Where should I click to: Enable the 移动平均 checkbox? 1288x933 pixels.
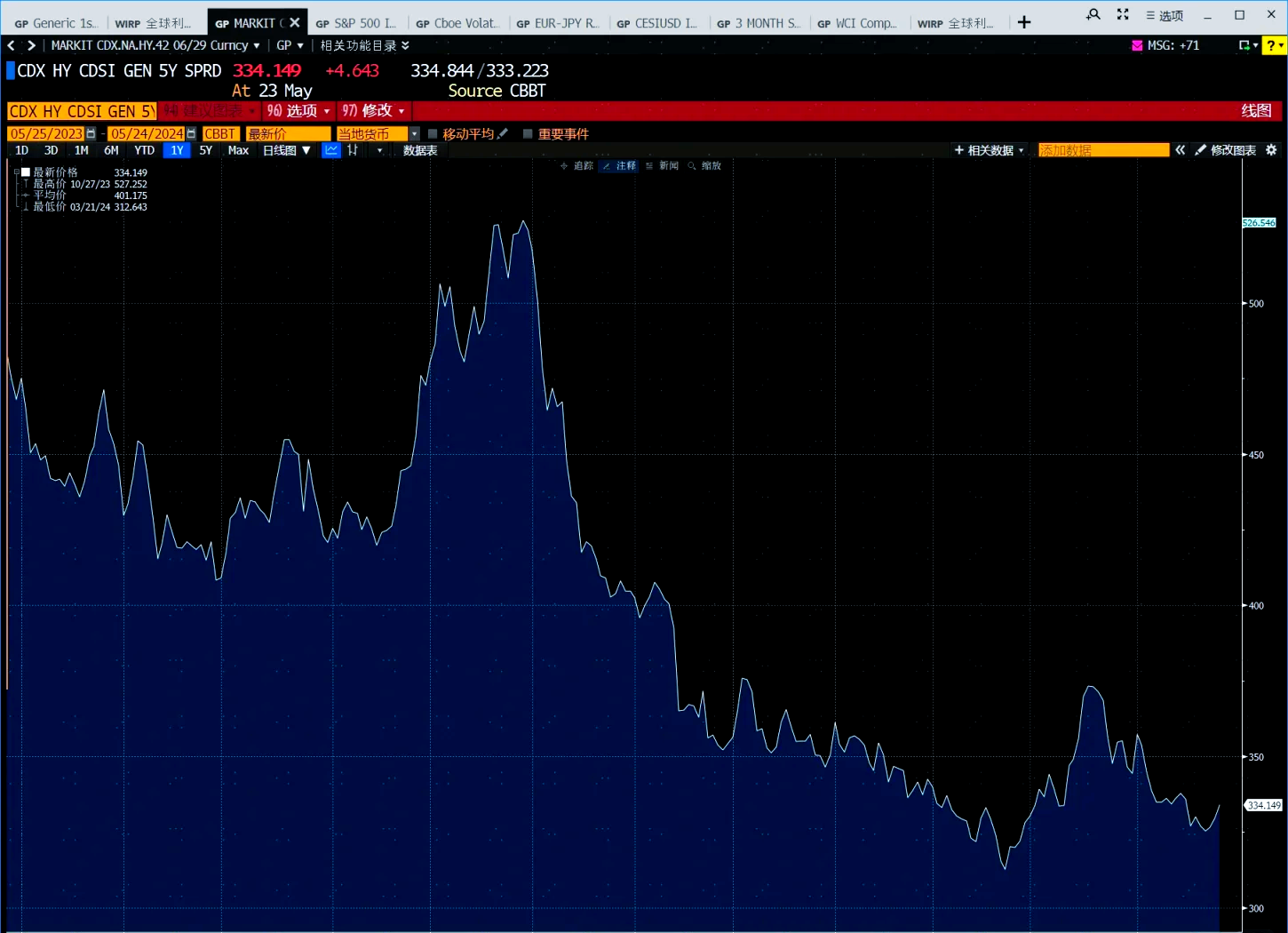coord(433,134)
